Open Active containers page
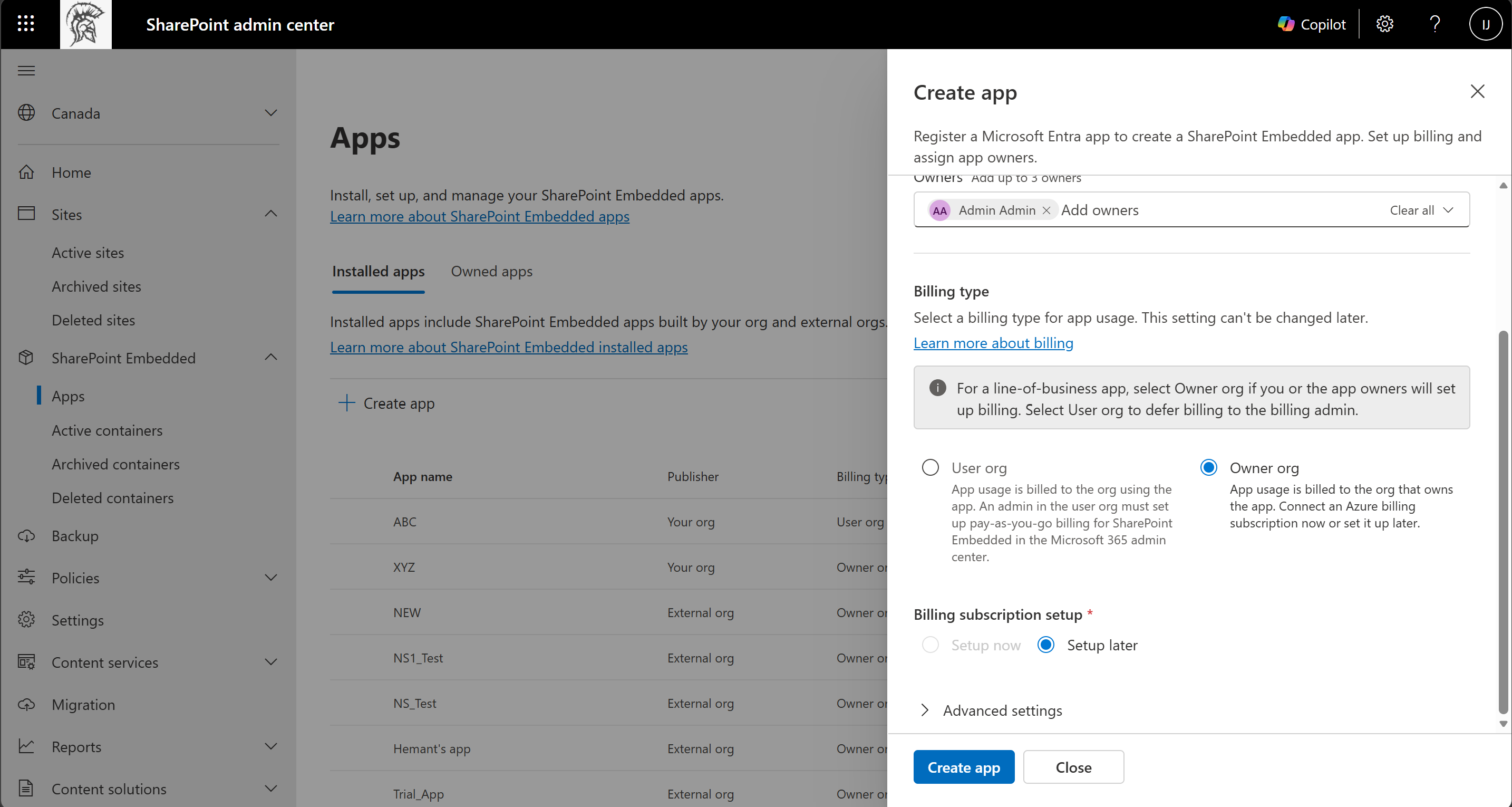This screenshot has height=807, width=1512. coord(107,430)
